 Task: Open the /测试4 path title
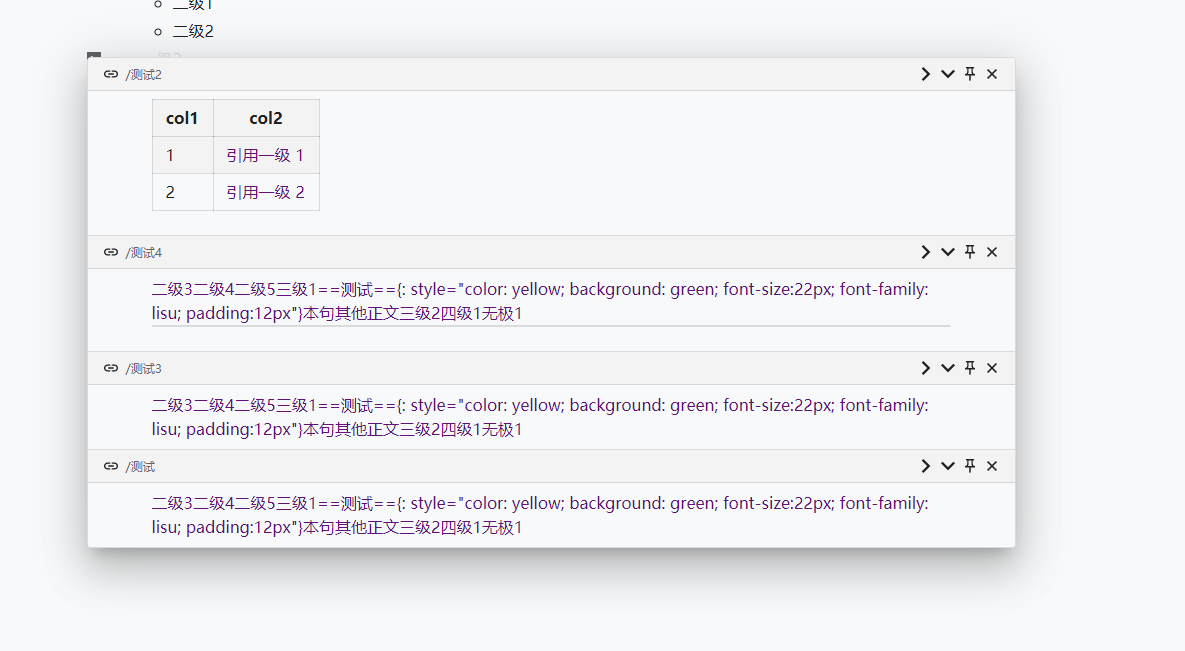[x=144, y=253]
